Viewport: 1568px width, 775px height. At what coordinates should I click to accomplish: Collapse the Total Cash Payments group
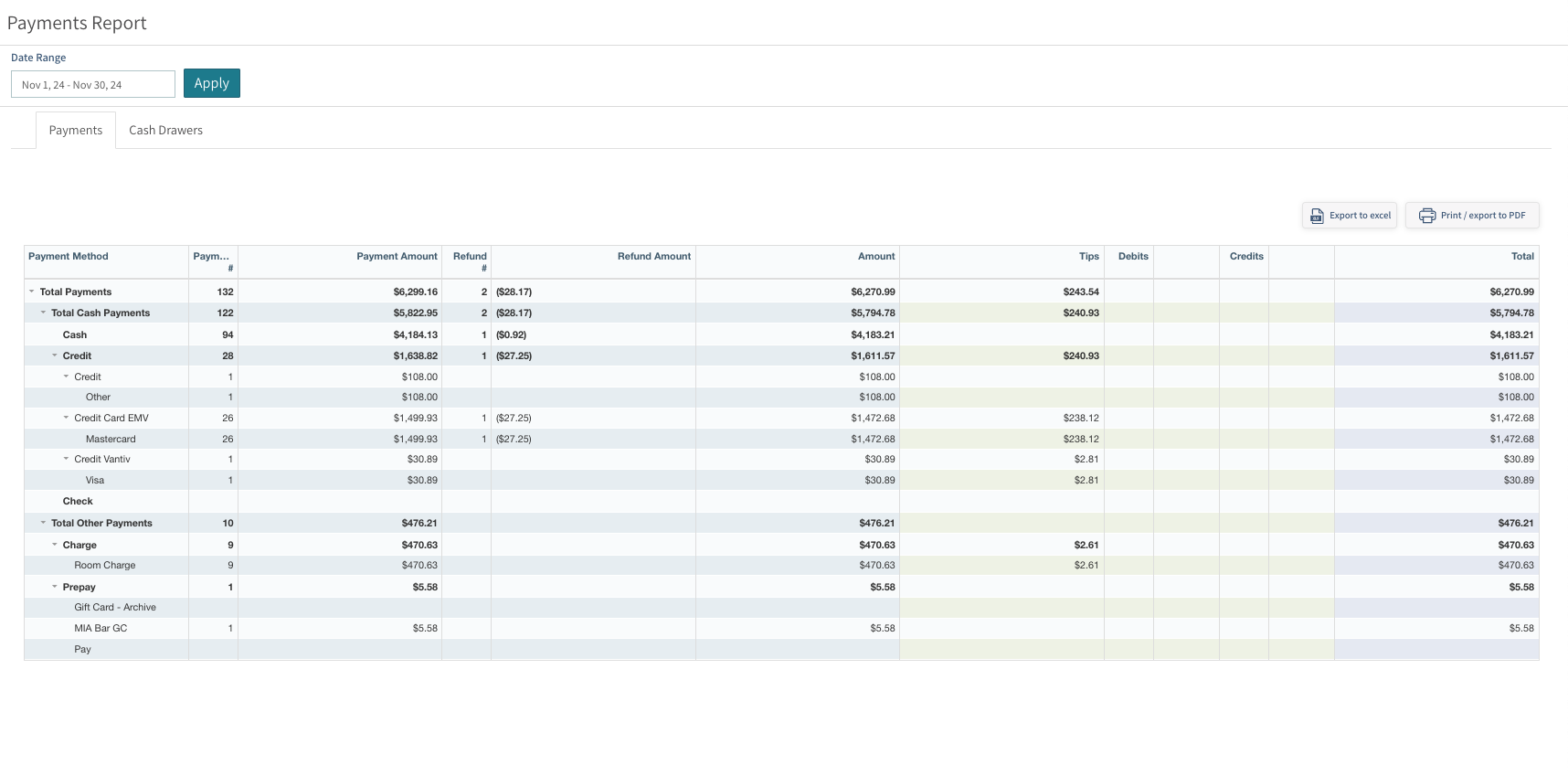tap(43, 313)
